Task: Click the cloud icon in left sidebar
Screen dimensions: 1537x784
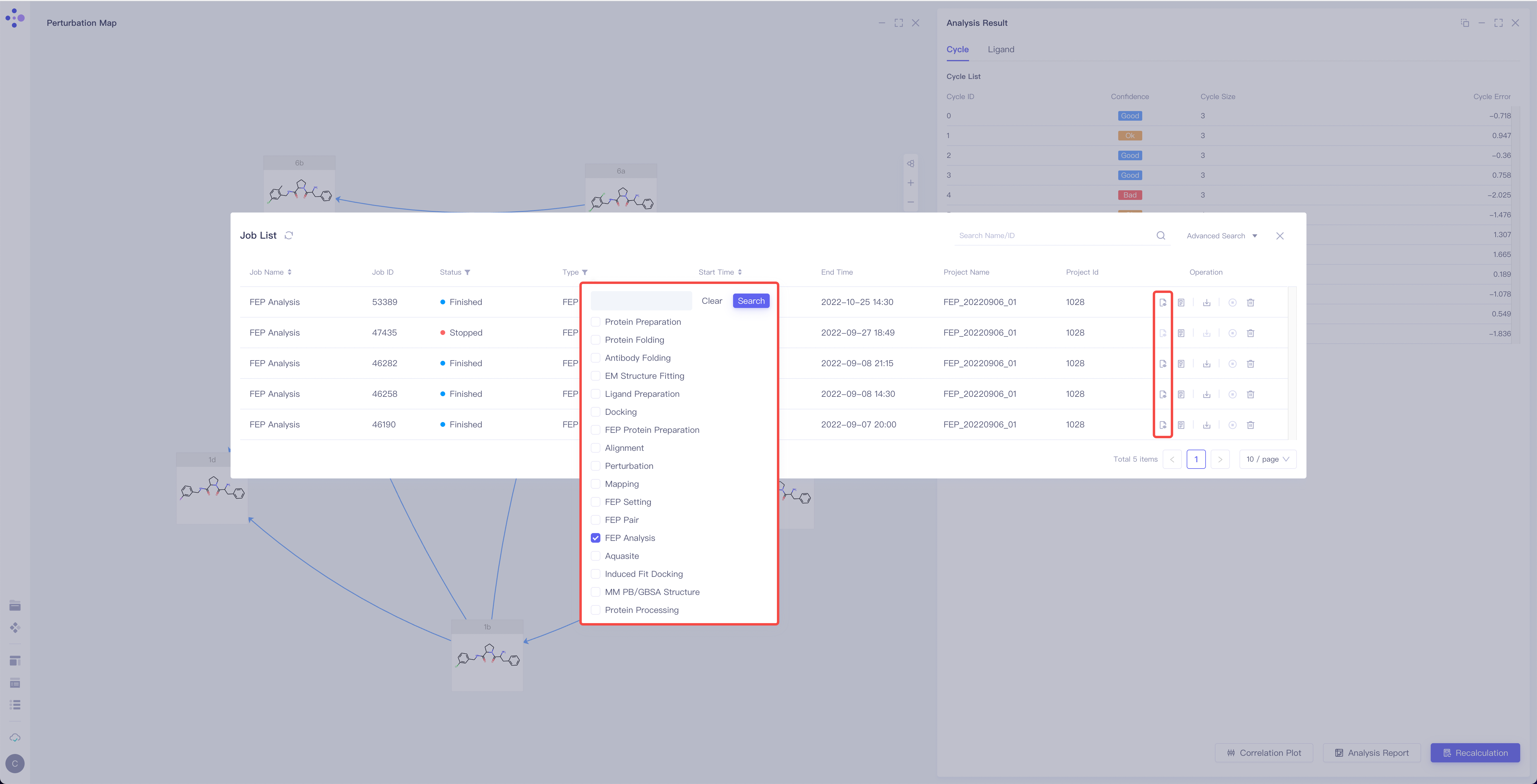Action: [x=15, y=737]
